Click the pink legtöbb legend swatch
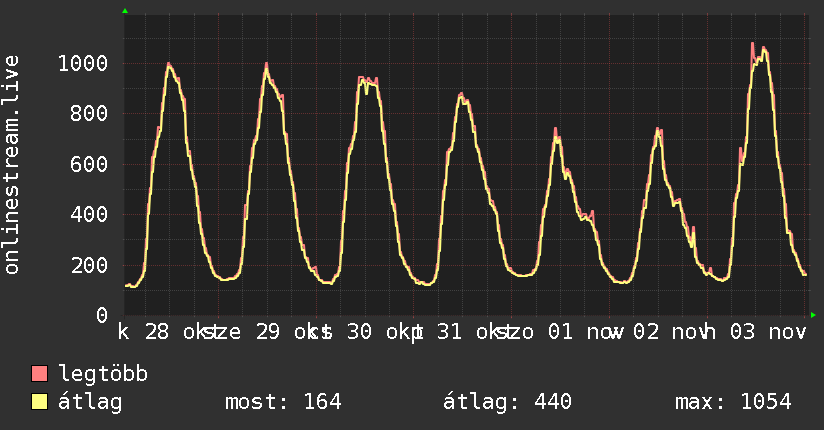The height and width of the screenshot is (430, 824). point(39,374)
